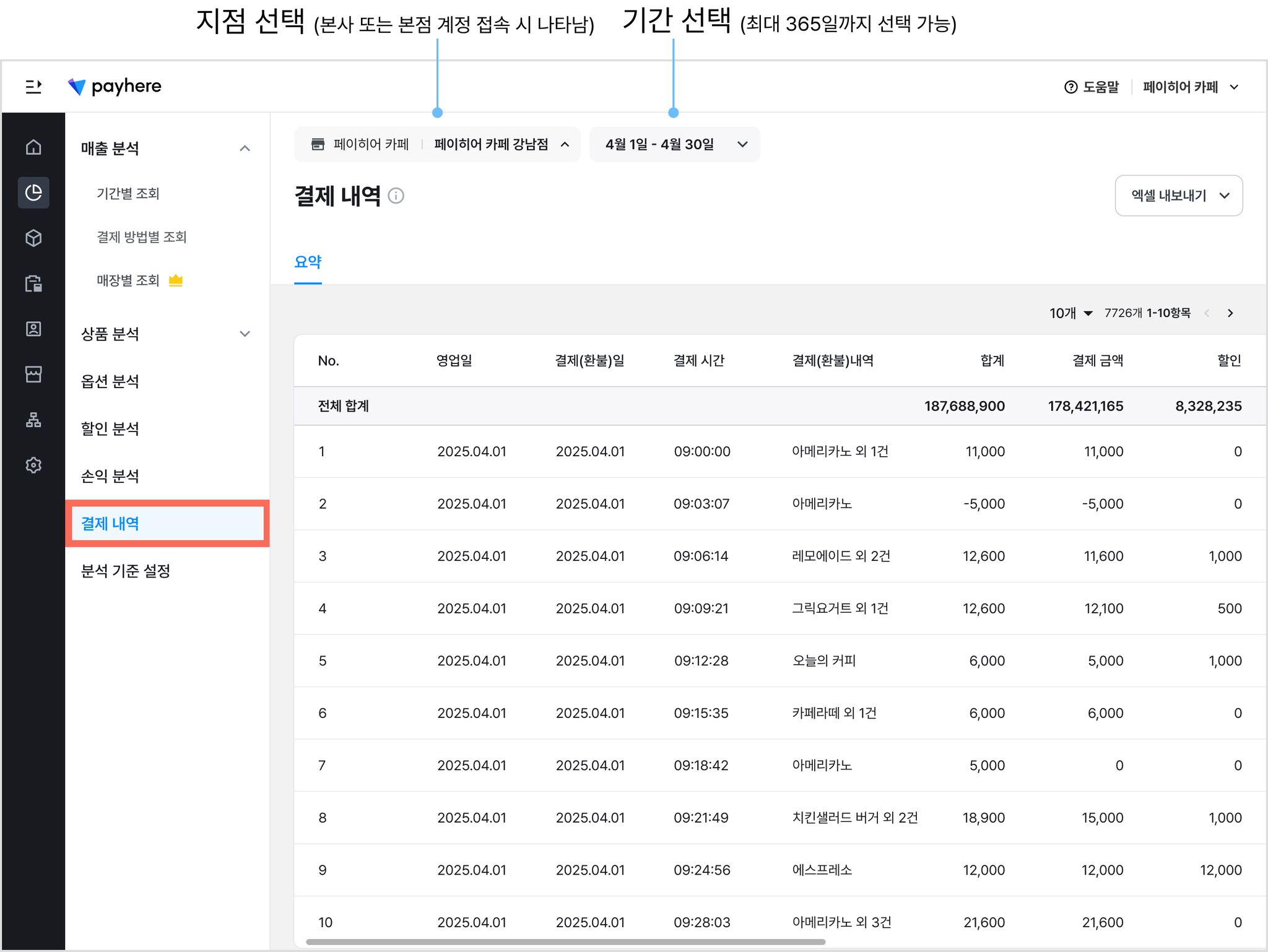Open the settings gear icon in sidebar
Image resolution: width=1268 pixels, height=952 pixels.
(33, 465)
